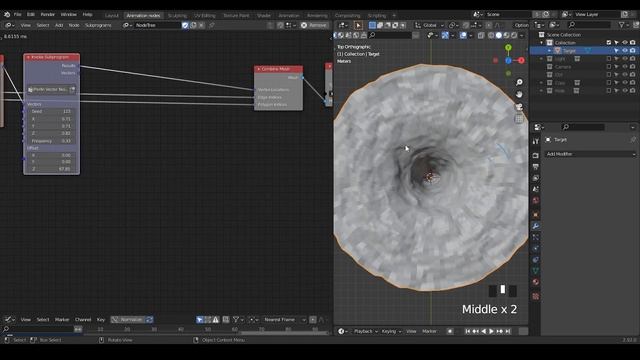Open the Tool properties tab icon
640x360 pixels.
tap(536, 141)
